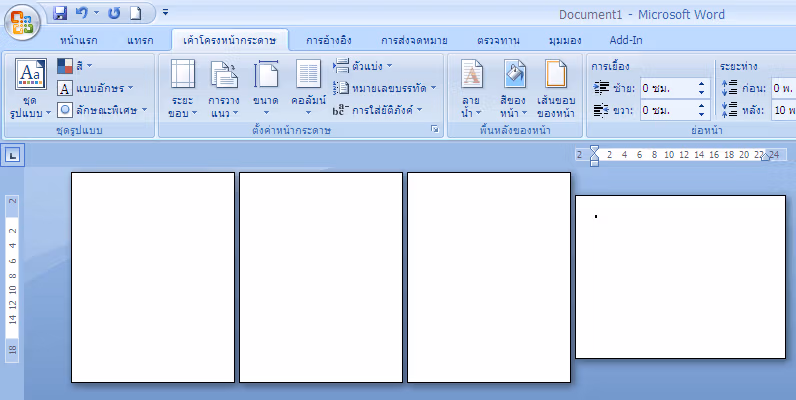The width and height of the screenshot is (796, 400).
Task: Open the การส่งจดหมาย tab
Action: click(414, 41)
